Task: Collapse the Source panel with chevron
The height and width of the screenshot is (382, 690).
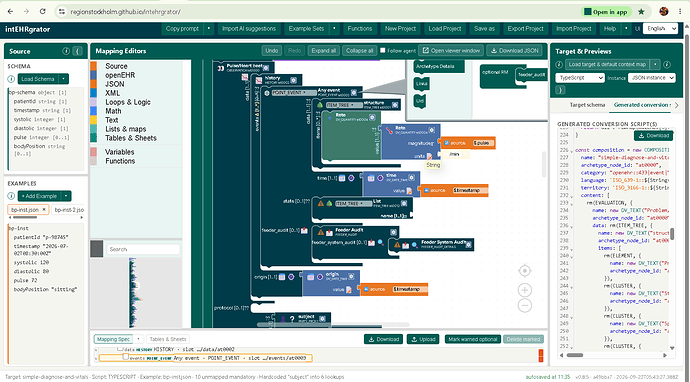Action: [x=77, y=51]
